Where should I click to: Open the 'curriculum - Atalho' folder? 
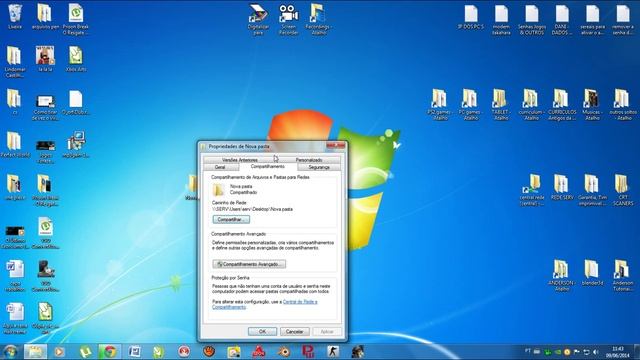(531, 104)
